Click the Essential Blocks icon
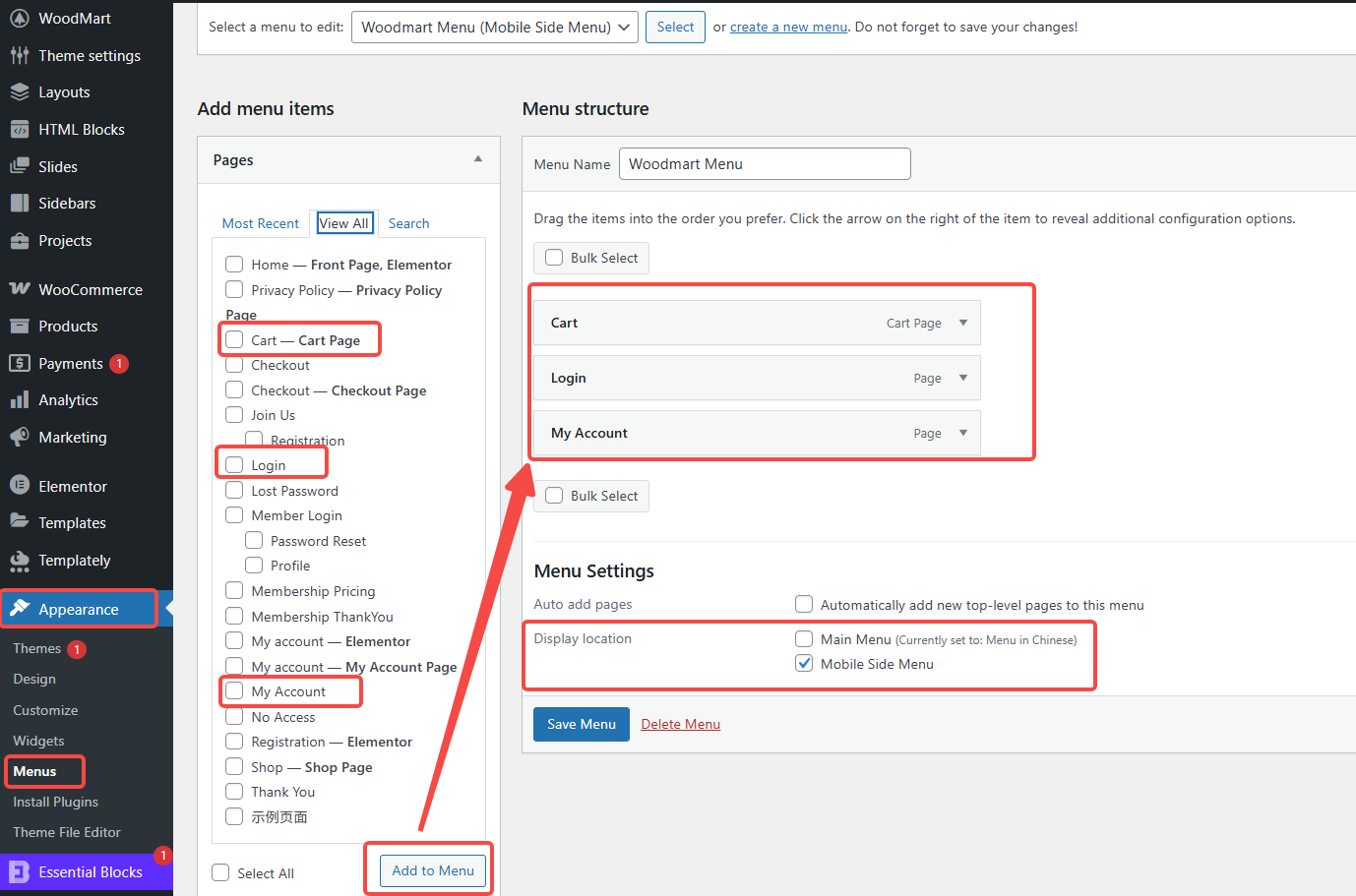This screenshot has width=1356, height=896. click(x=20, y=872)
